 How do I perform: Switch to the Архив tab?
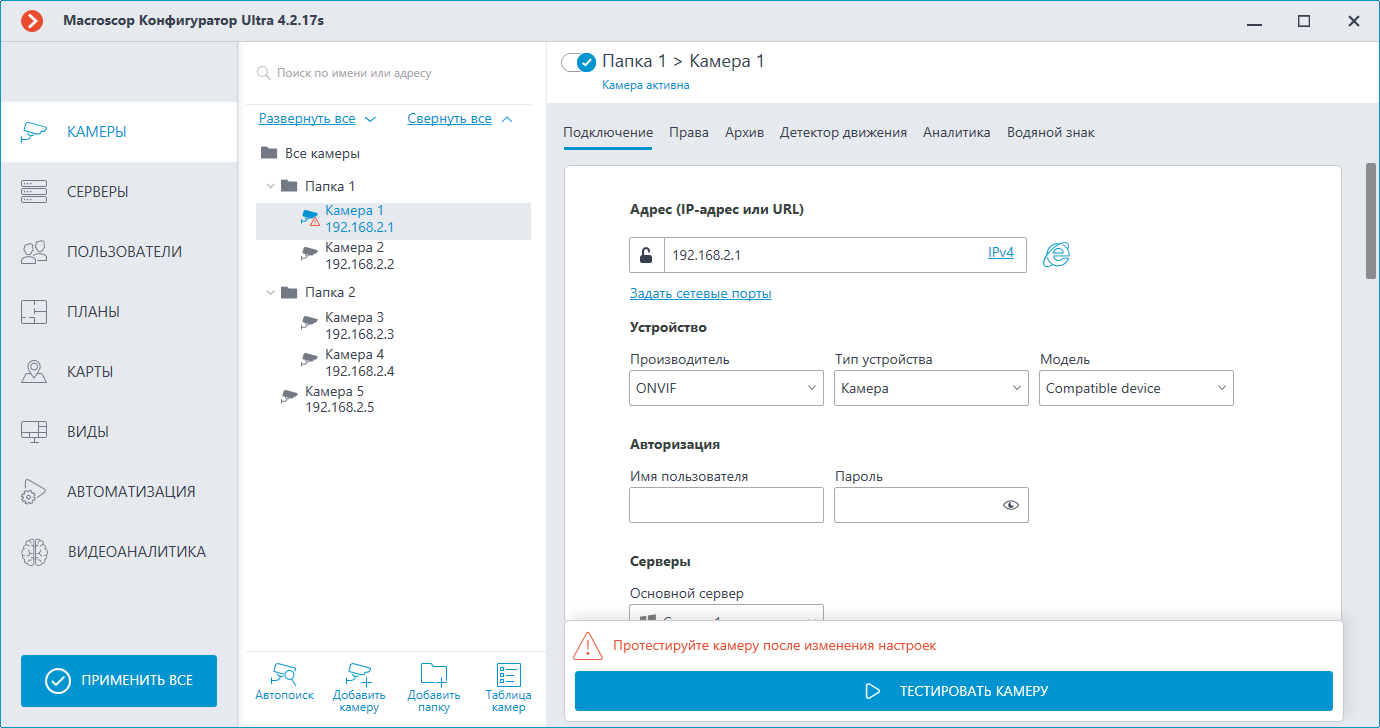(x=744, y=132)
